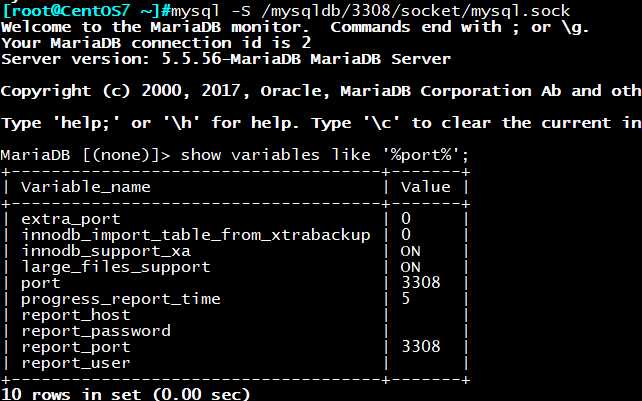Select the report_password variable name
642x401 pixels.
(96, 331)
